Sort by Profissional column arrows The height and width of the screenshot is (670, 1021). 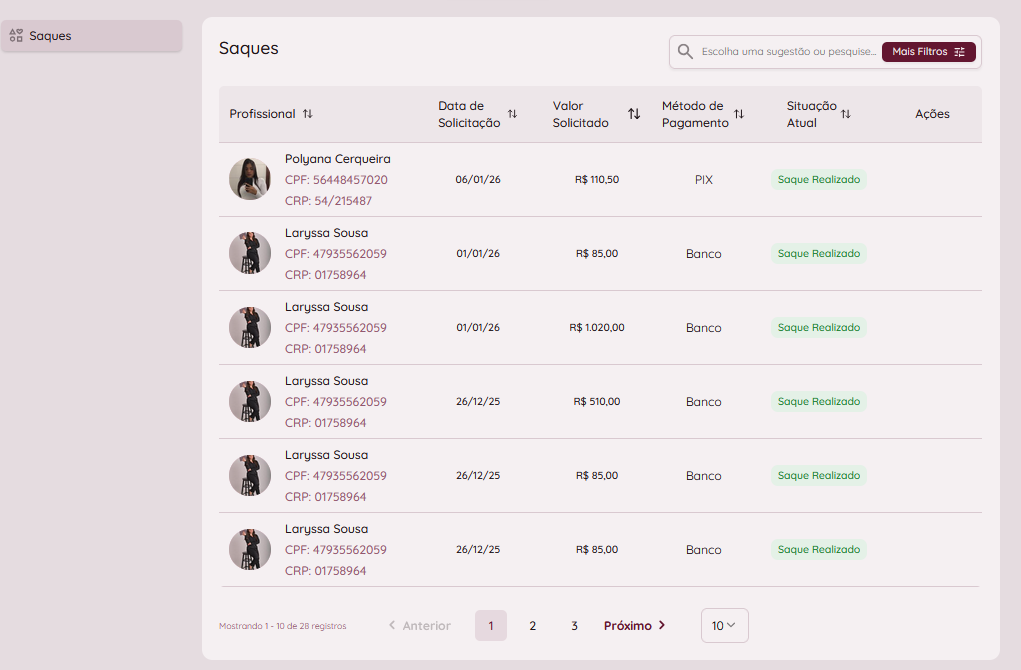pos(308,114)
